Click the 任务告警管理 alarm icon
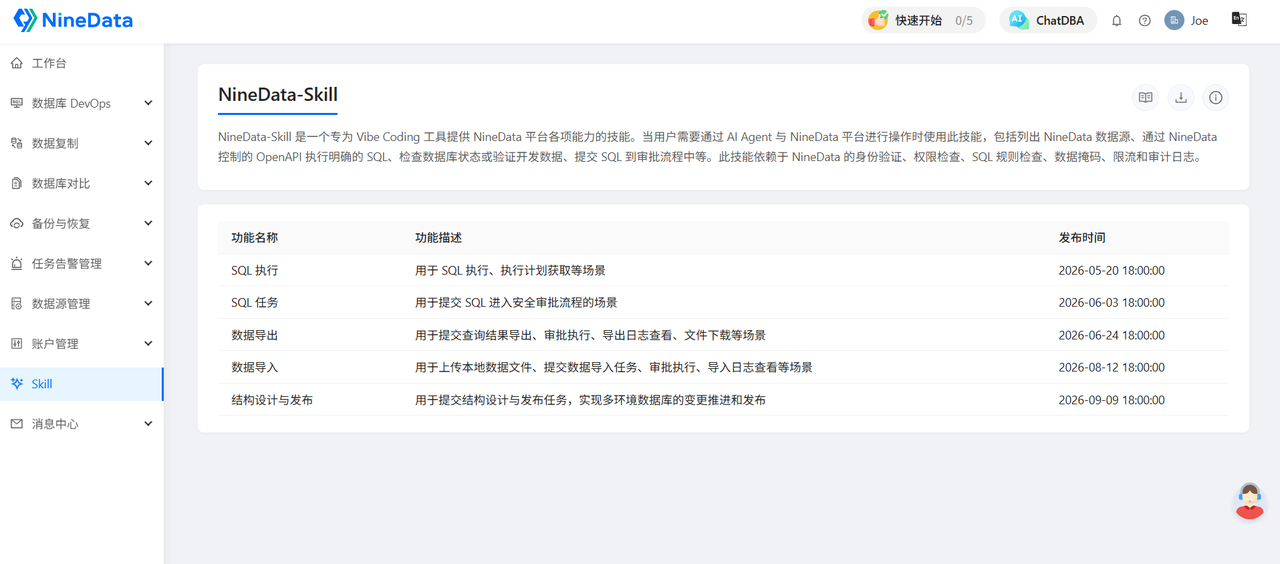This screenshot has height=564, width=1280. click(x=16, y=263)
